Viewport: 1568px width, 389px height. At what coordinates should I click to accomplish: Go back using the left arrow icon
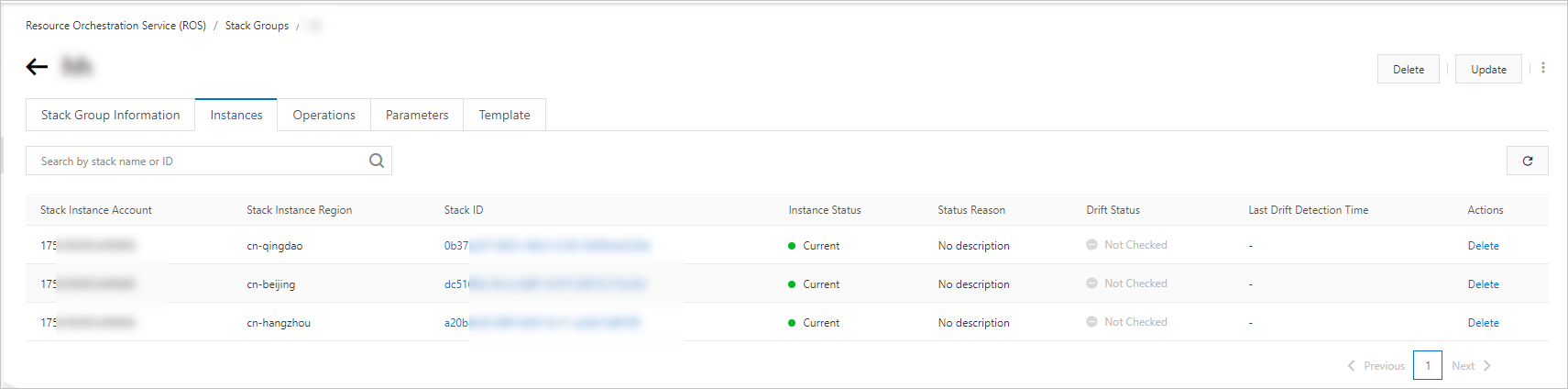pyautogui.click(x=37, y=66)
